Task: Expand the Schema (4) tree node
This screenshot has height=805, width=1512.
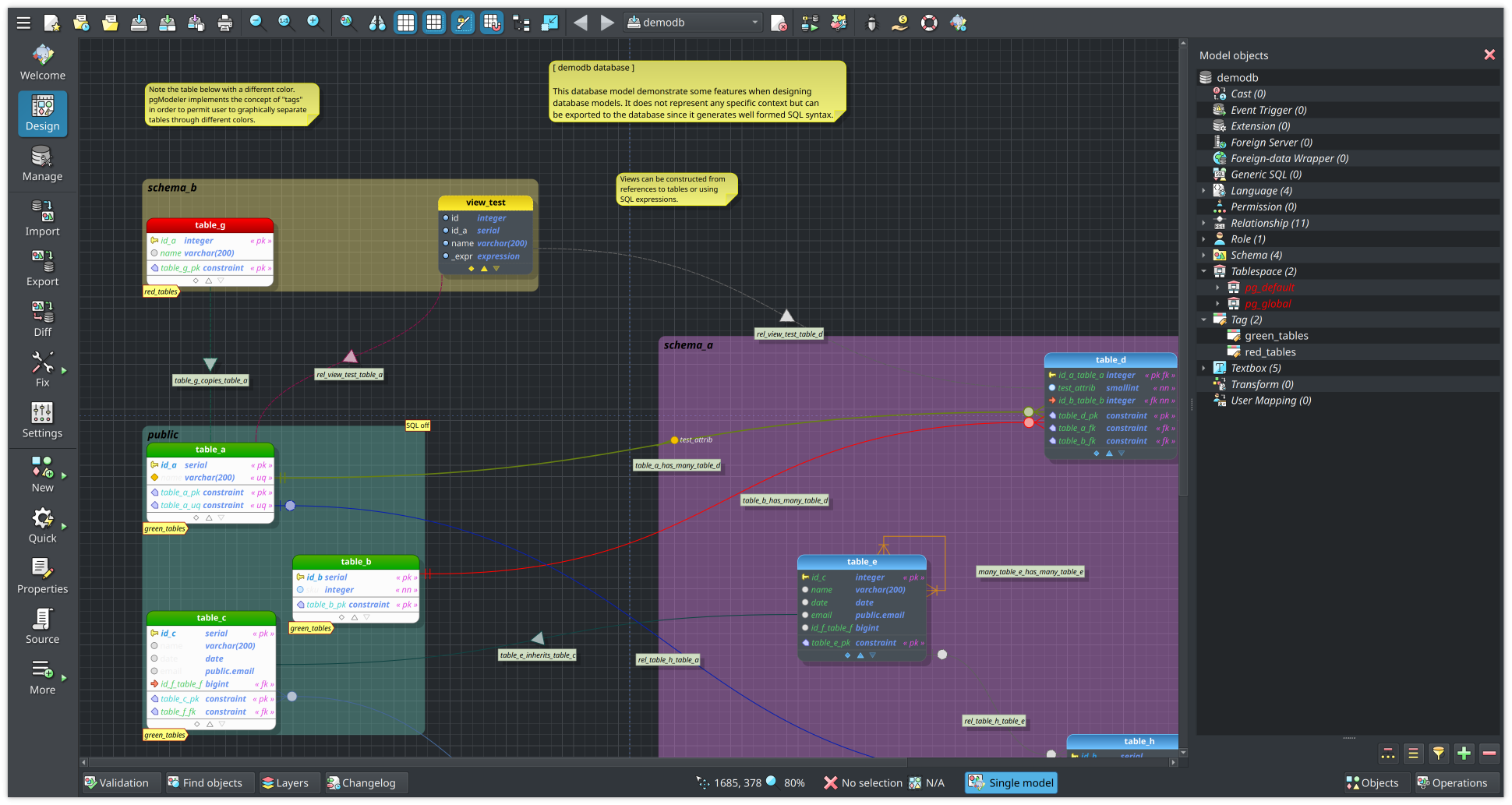Action: (x=1203, y=255)
